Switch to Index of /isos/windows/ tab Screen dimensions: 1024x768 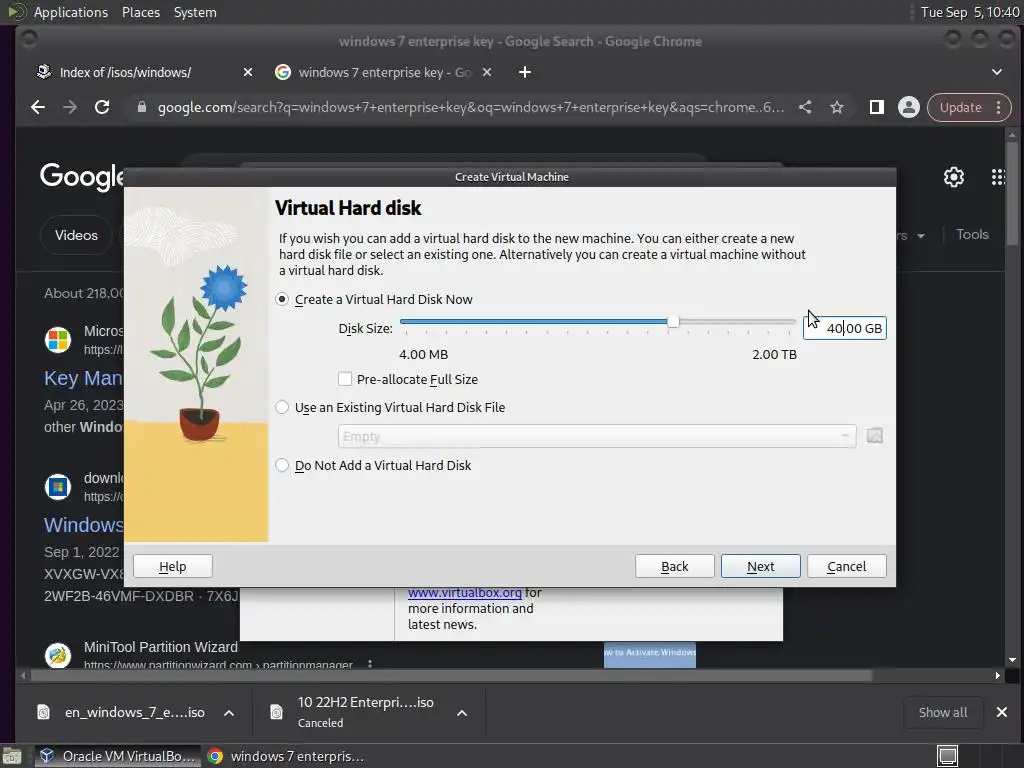[125, 72]
